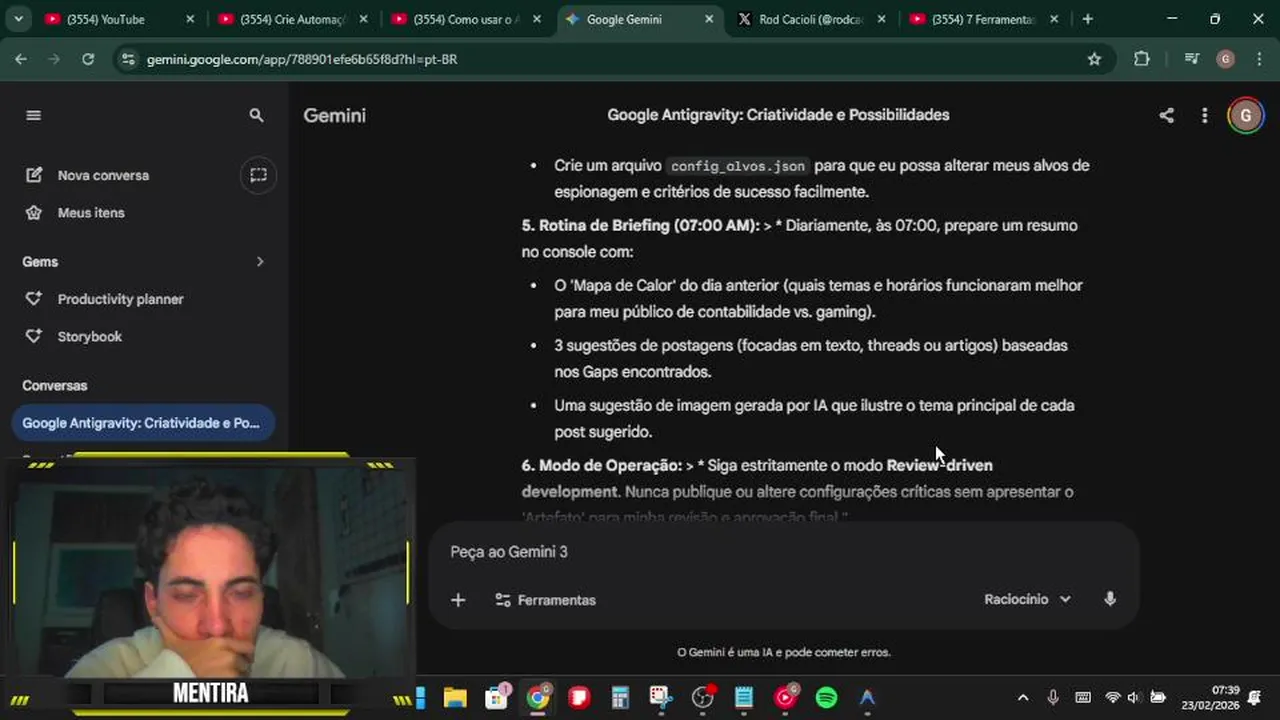Viewport: 1280px width, 720px height.
Task: Open the Chrome profile G avatar
Action: tap(1225, 59)
